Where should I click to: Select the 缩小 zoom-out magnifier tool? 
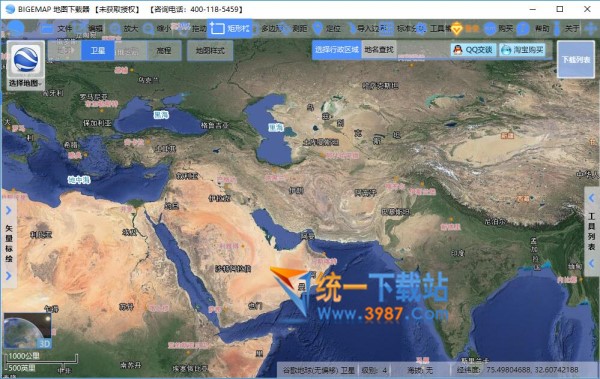[157, 28]
